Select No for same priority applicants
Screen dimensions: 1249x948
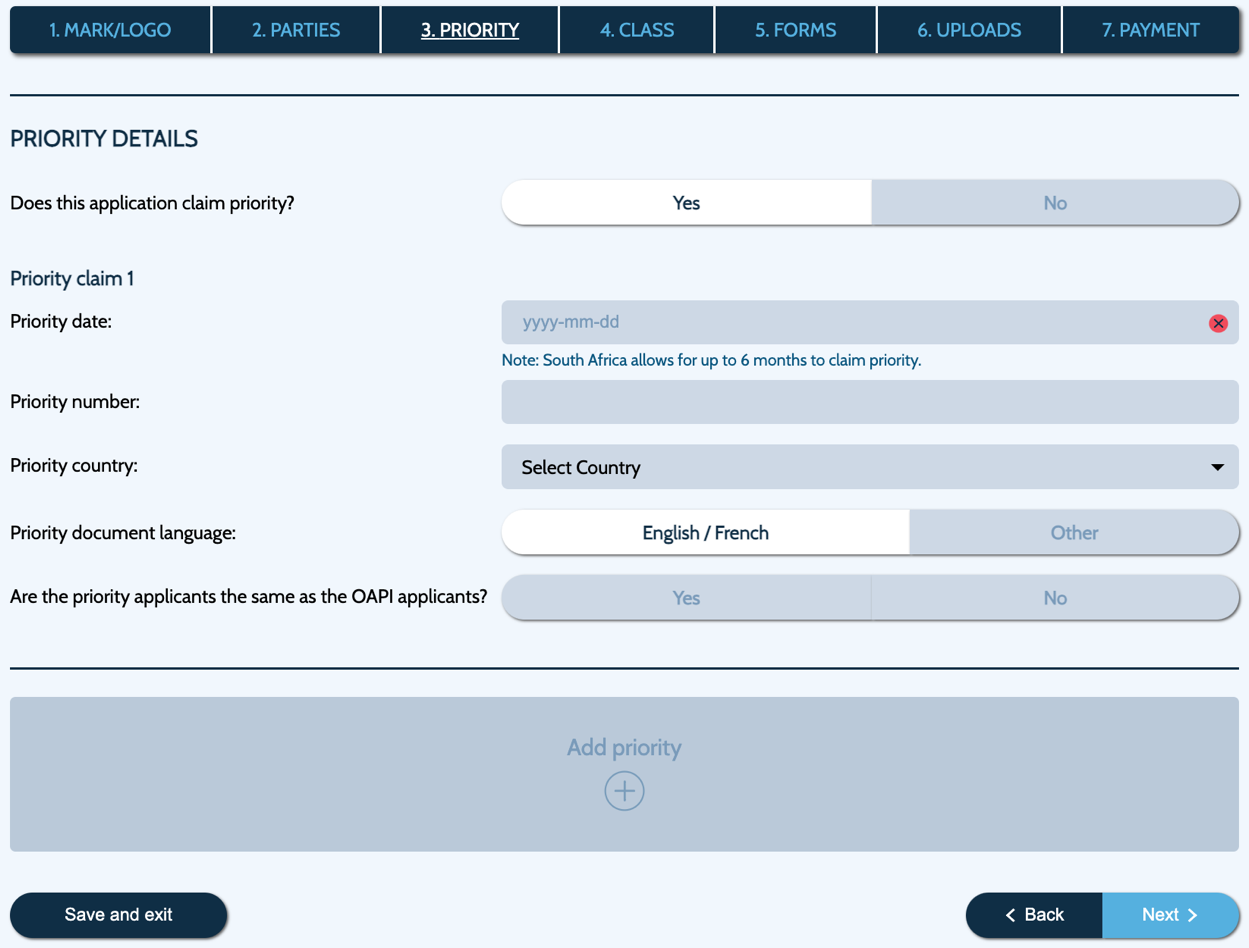coord(1054,598)
